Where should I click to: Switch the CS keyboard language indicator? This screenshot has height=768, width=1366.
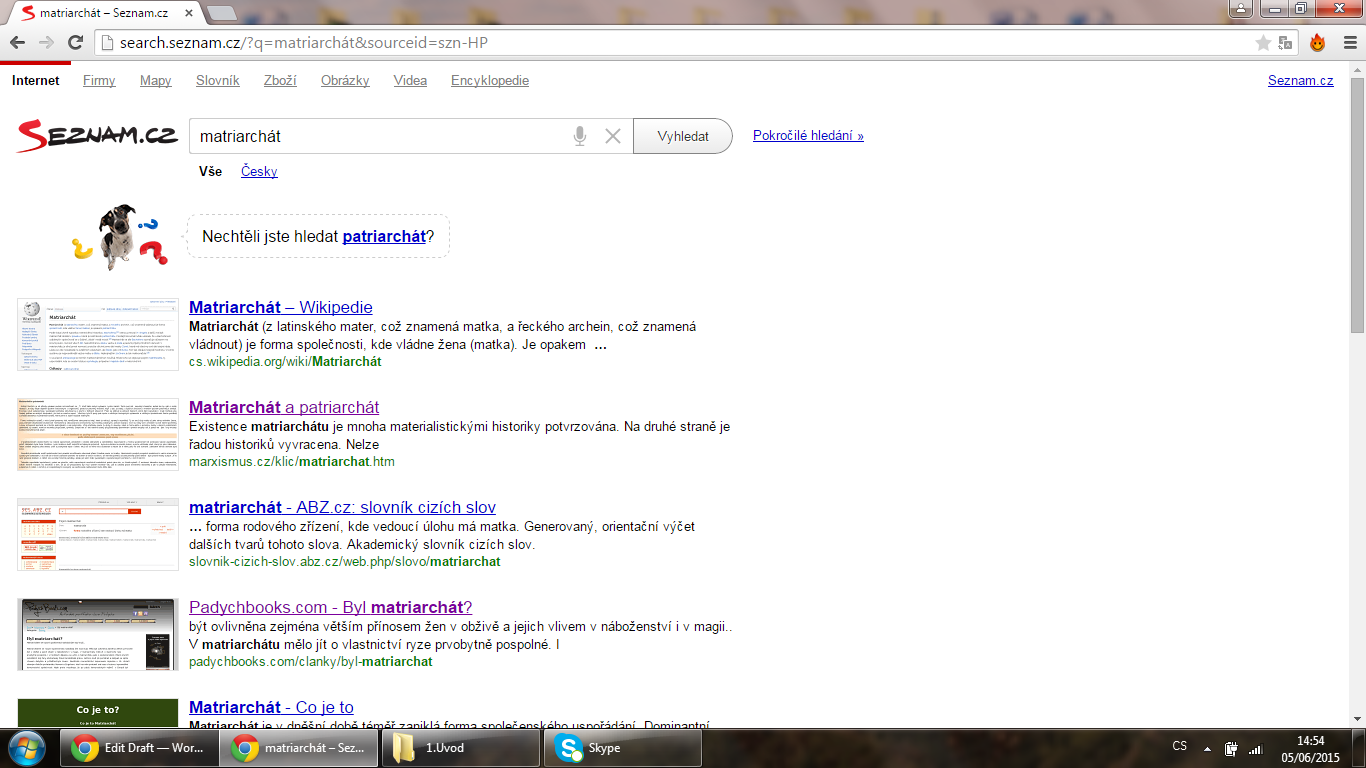[1180, 747]
